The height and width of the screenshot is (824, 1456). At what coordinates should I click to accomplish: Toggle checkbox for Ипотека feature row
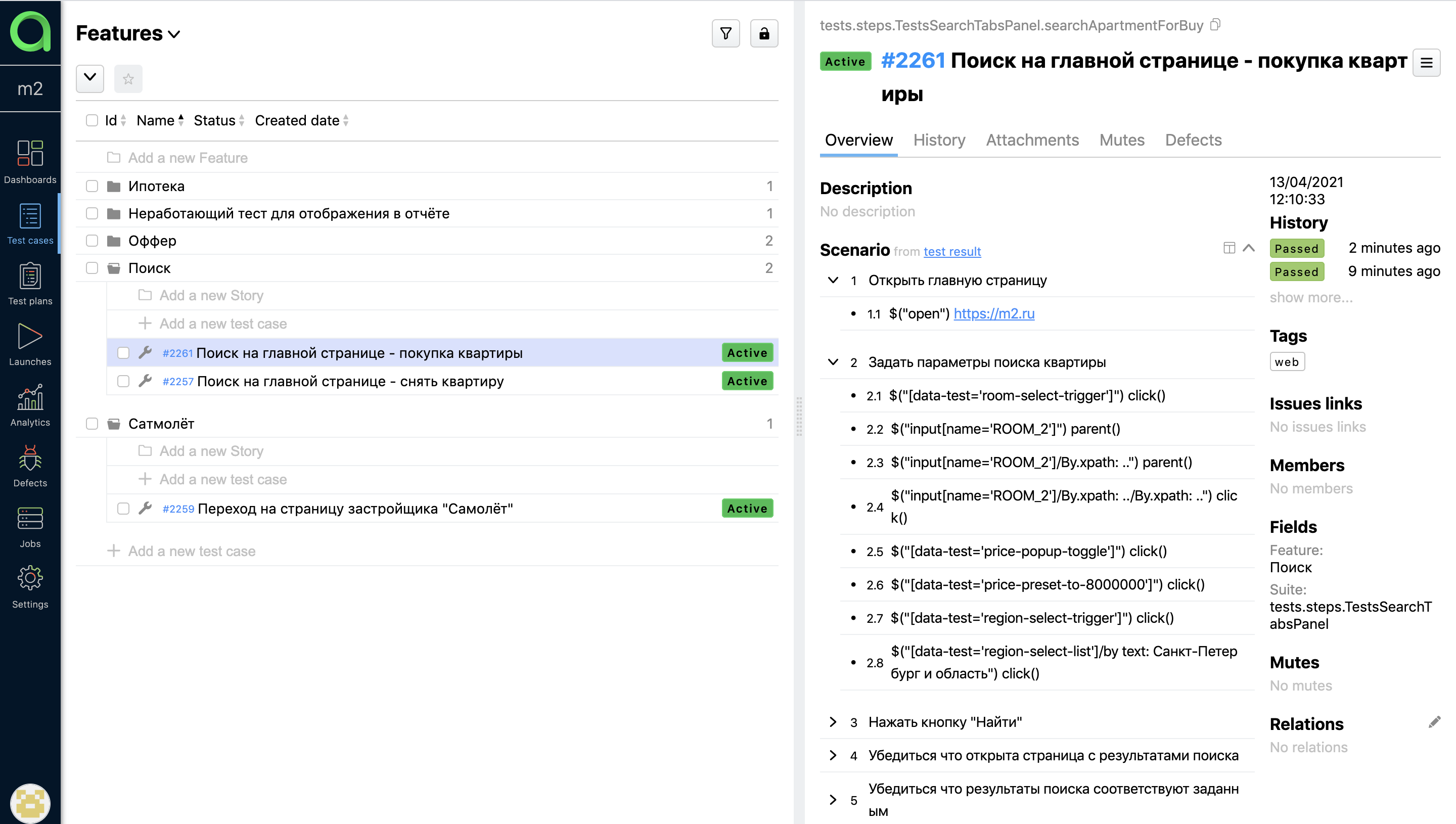coord(92,185)
